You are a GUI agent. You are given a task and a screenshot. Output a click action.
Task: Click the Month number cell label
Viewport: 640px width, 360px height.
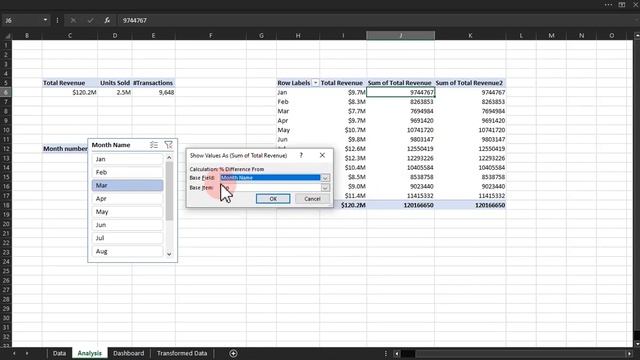tap(65, 149)
